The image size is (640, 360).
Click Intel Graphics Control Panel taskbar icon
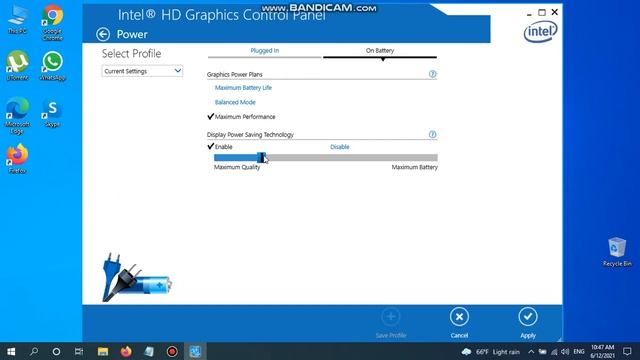tap(195, 351)
